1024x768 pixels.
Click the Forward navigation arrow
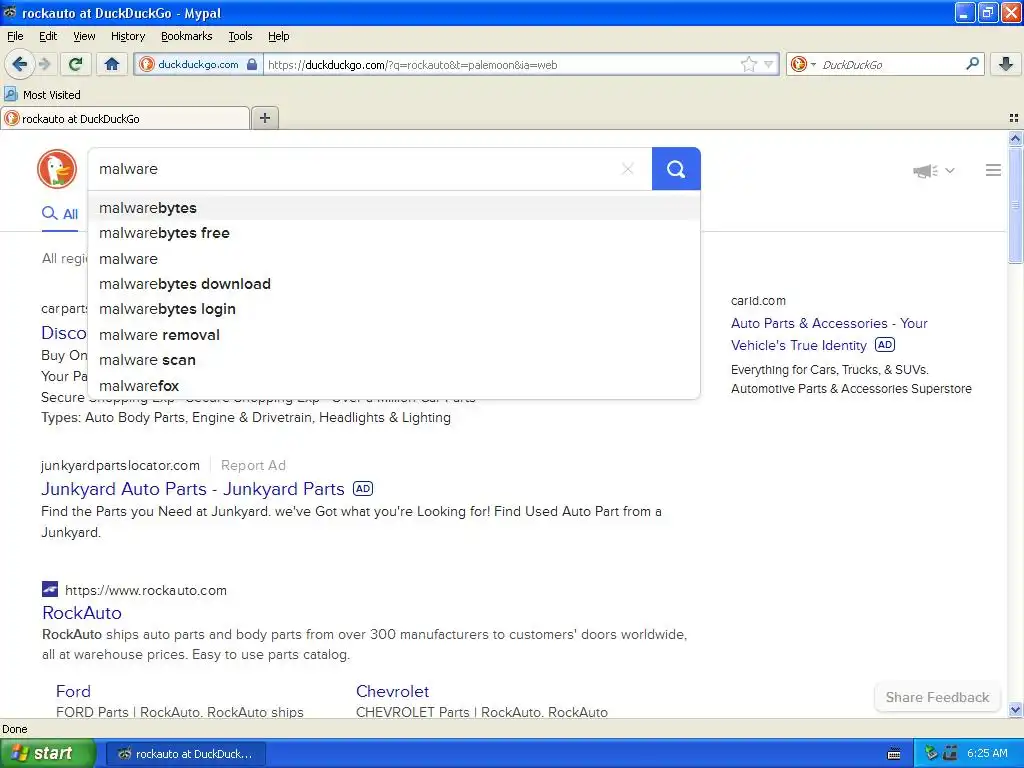click(x=44, y=64)
